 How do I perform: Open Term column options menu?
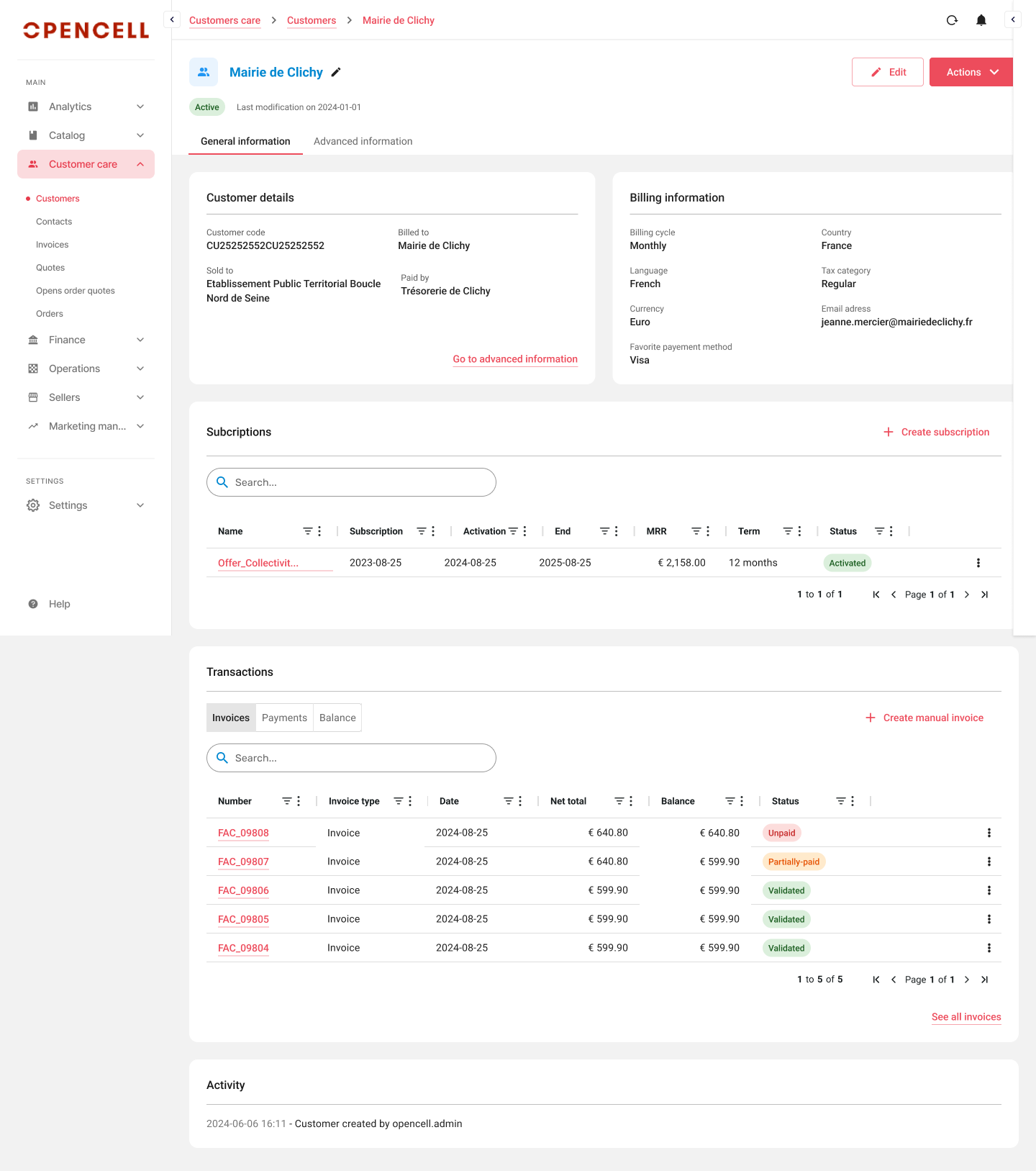click(799, 531)
